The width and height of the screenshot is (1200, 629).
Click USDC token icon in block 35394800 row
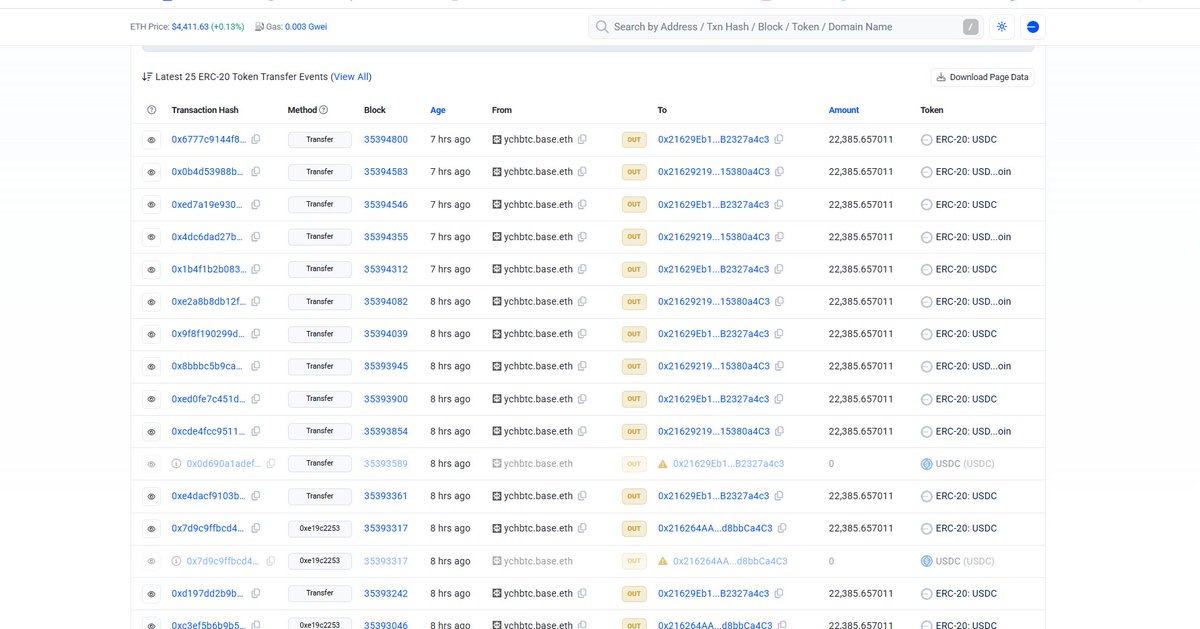[x=926, y=140]
